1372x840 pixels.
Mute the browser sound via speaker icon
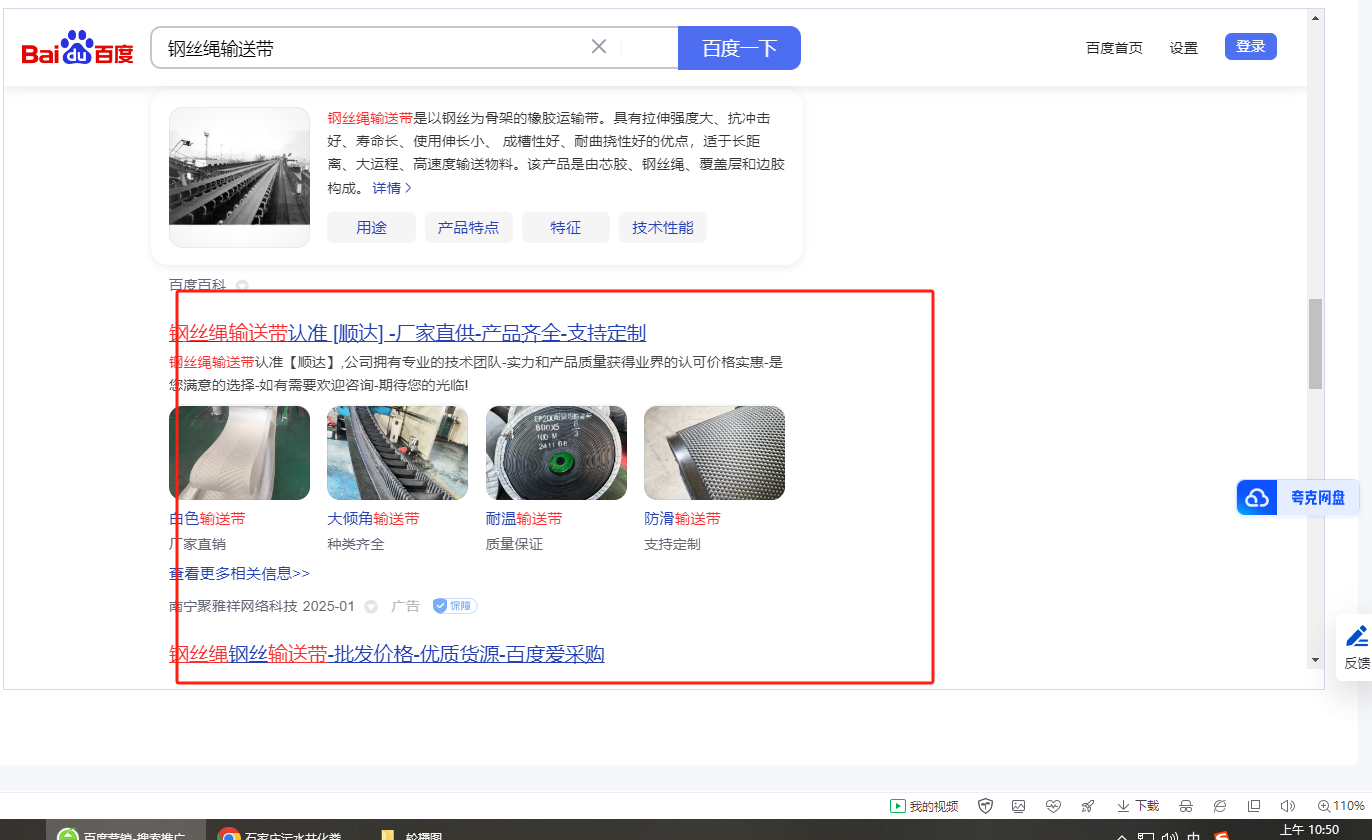click(x=1288, y=806)
